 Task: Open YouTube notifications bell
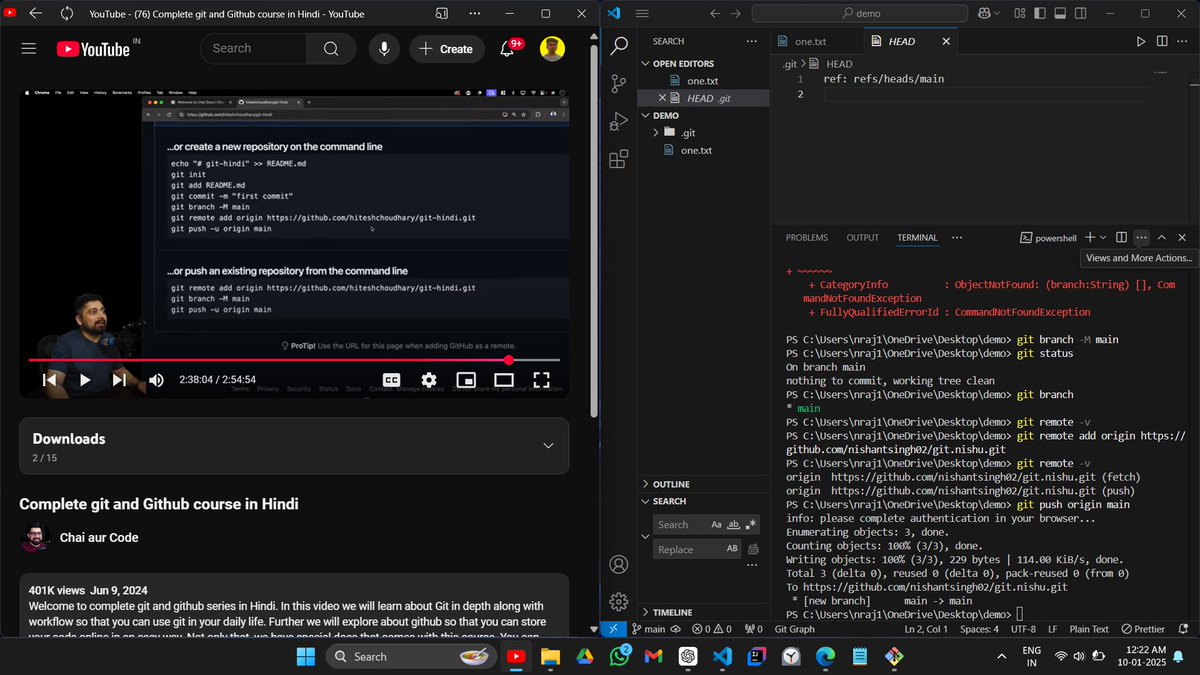pyautogui.click(x=507, y=48)
